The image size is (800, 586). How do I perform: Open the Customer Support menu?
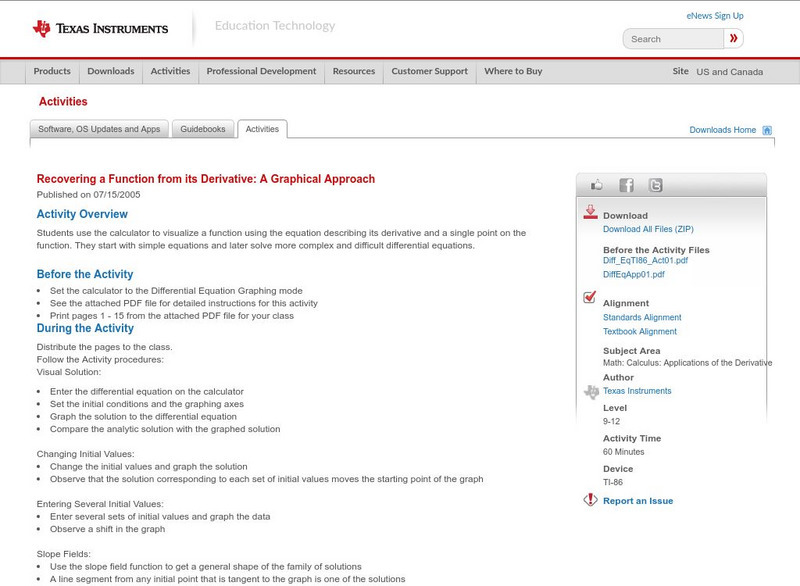point(430,71)
